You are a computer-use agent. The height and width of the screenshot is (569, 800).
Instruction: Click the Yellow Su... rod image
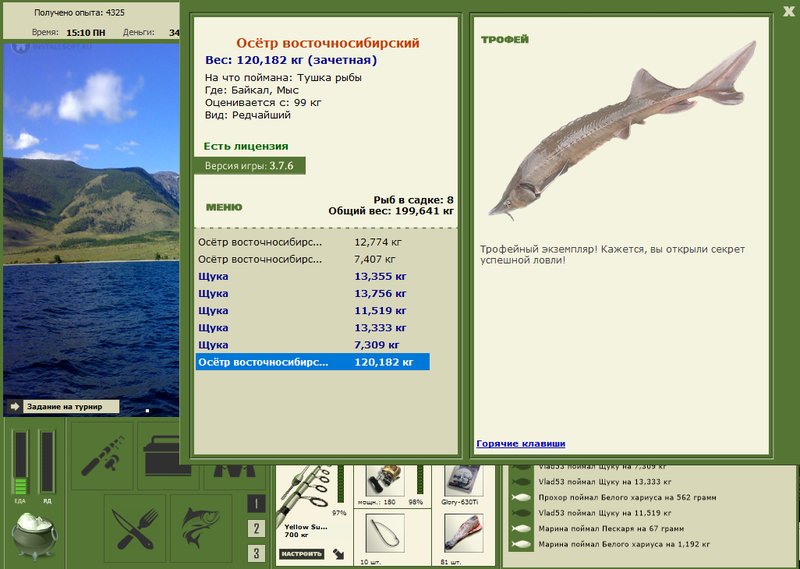click(306, 492)
